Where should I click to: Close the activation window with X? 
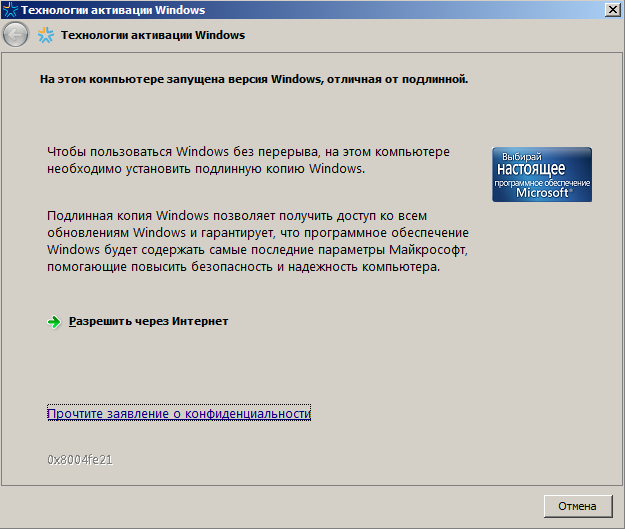[x=613, y=10]
